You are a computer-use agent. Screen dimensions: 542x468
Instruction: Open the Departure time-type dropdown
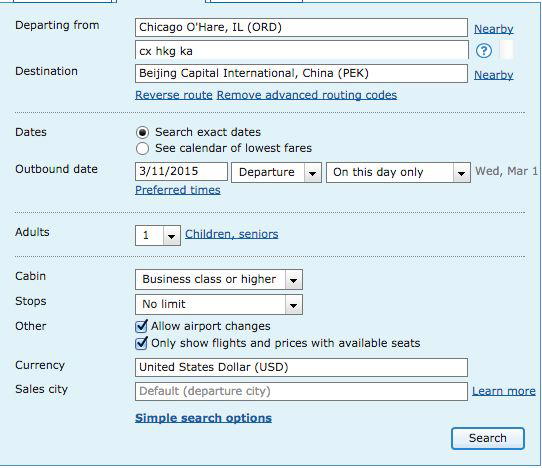276,172
